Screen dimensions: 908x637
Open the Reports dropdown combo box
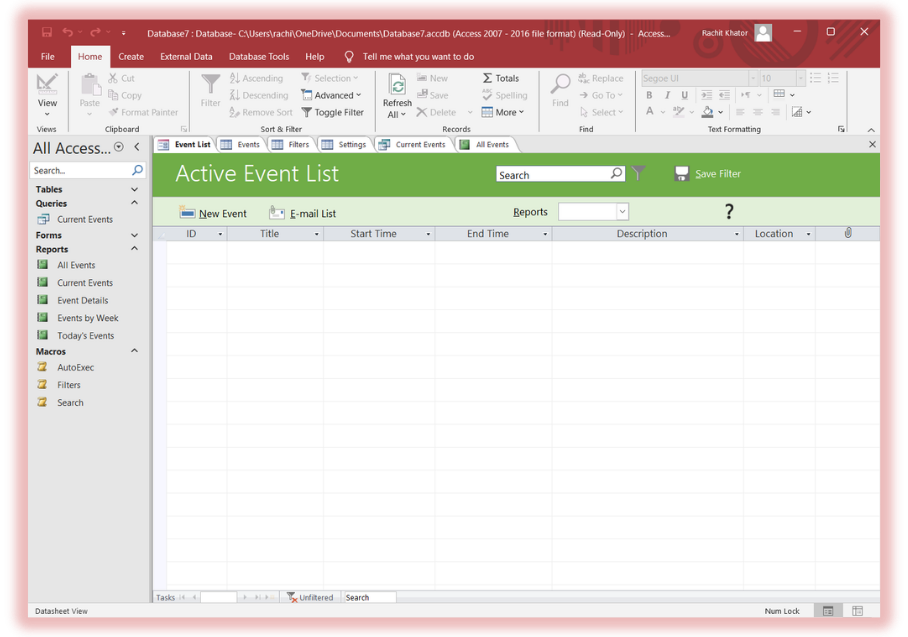coord(621,212)
